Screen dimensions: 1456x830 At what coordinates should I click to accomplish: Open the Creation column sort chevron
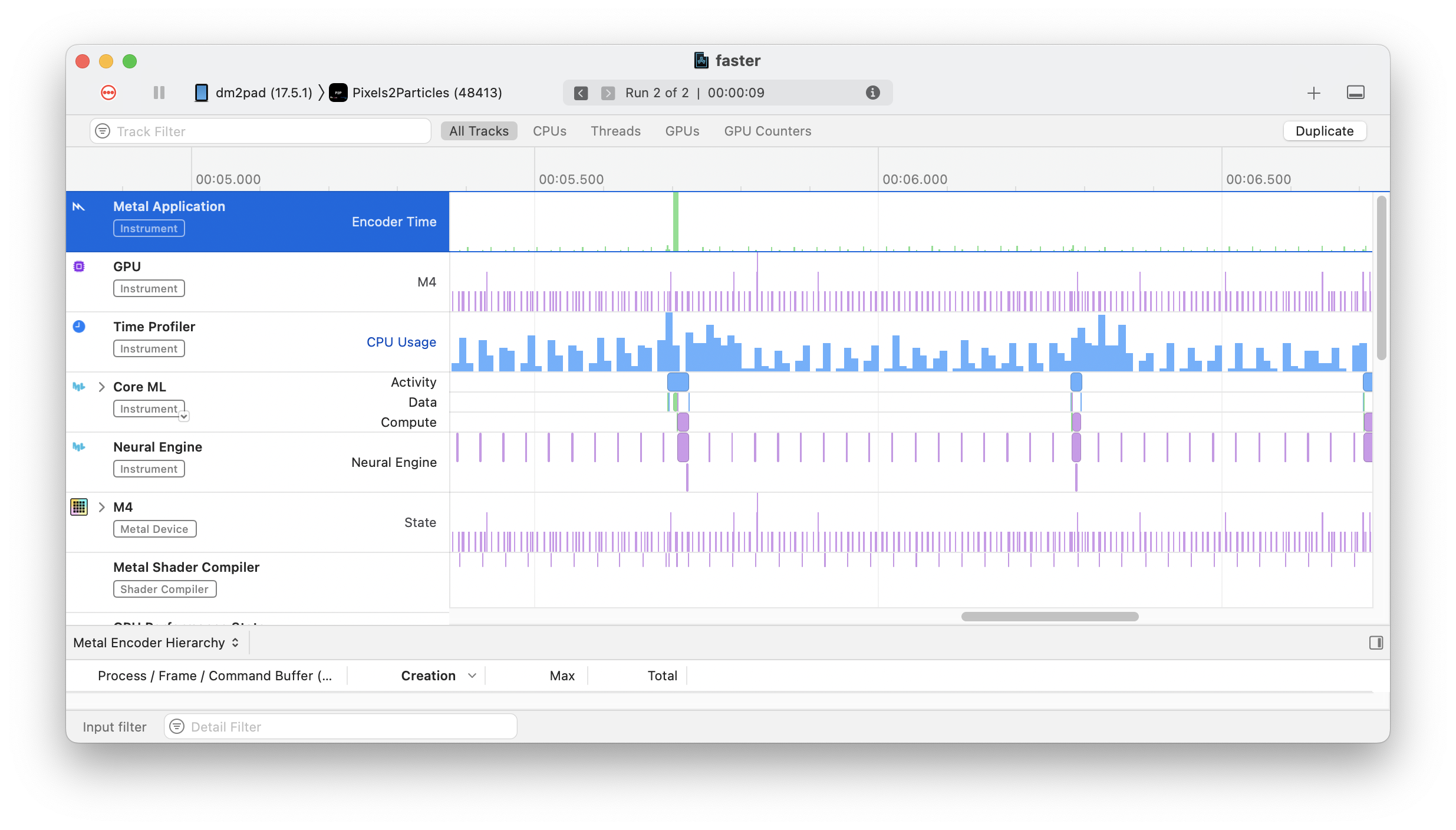coord(472,676)
